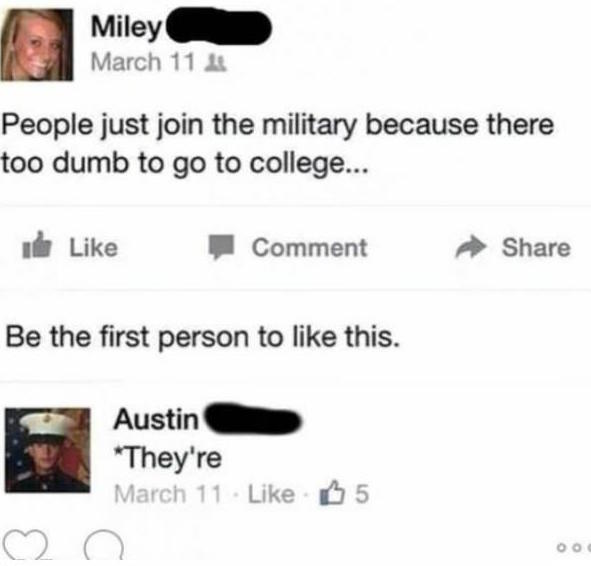This screenshot has width=591, height=566.
Task: Open the three-dots options at bottom right
Action: point(573,546)
